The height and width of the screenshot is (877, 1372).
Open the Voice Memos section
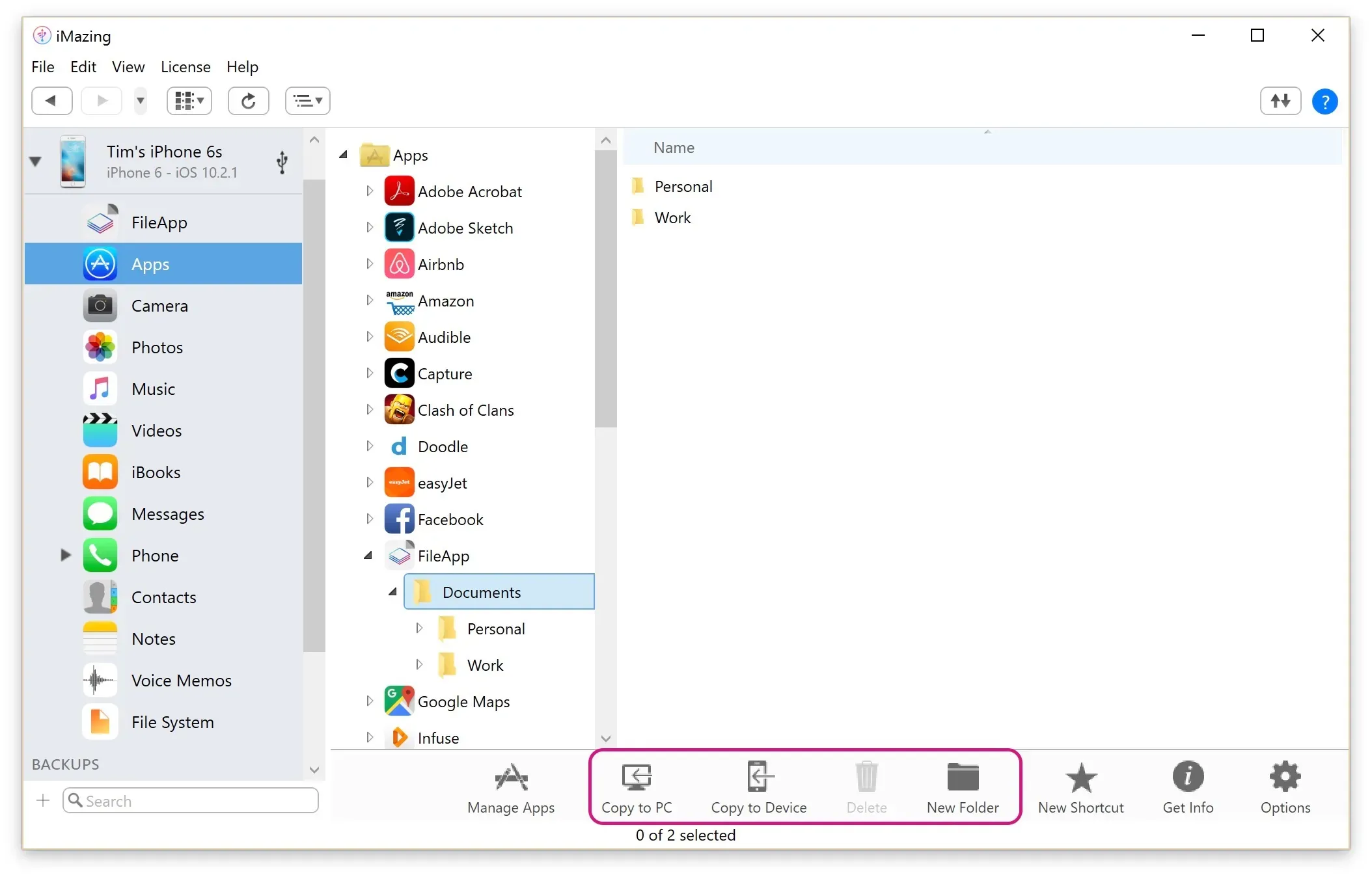tap(180, 680)
